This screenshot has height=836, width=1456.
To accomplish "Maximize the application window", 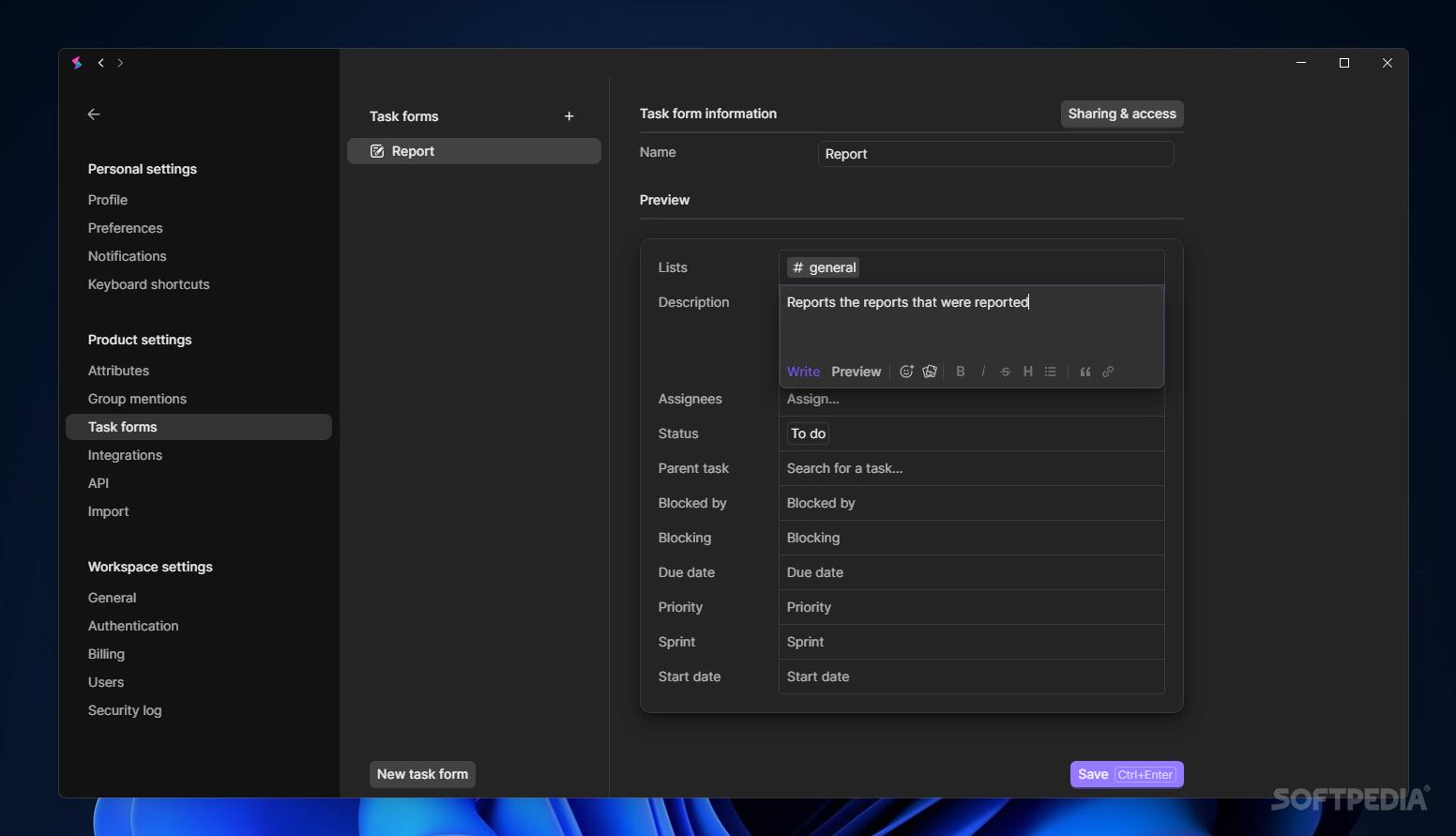I will 1344,63.
